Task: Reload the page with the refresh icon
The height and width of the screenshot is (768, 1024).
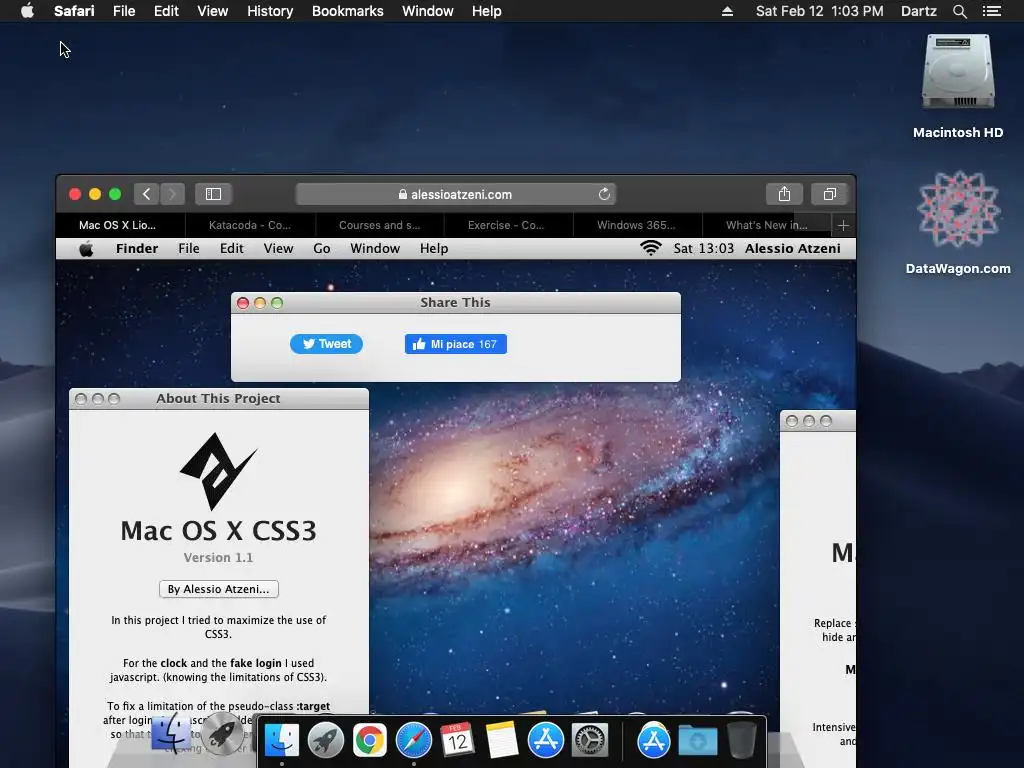Action: coord(604,194)
